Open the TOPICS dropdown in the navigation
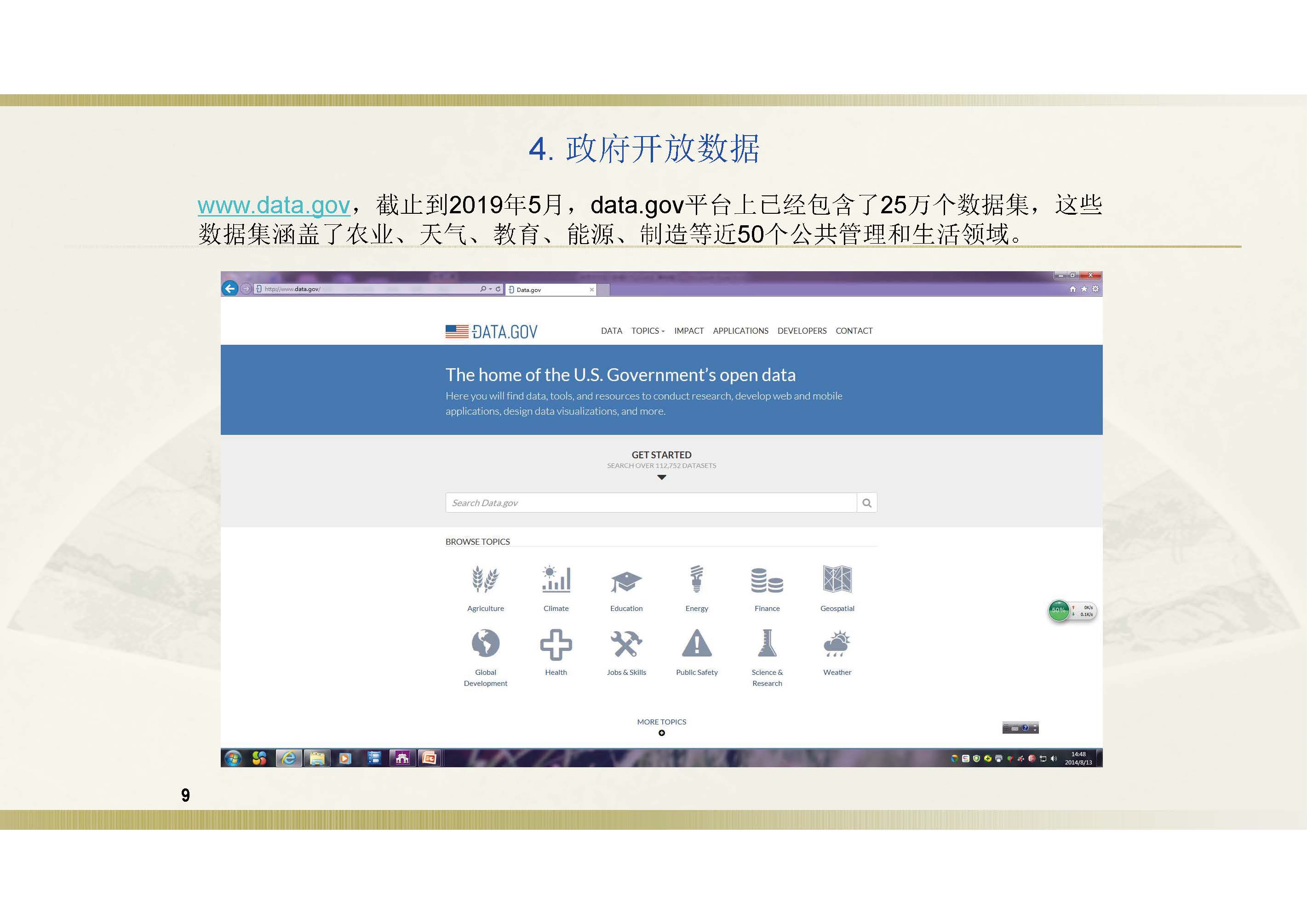The height and width of the screenshot is (924, 1307). [646, 331]
